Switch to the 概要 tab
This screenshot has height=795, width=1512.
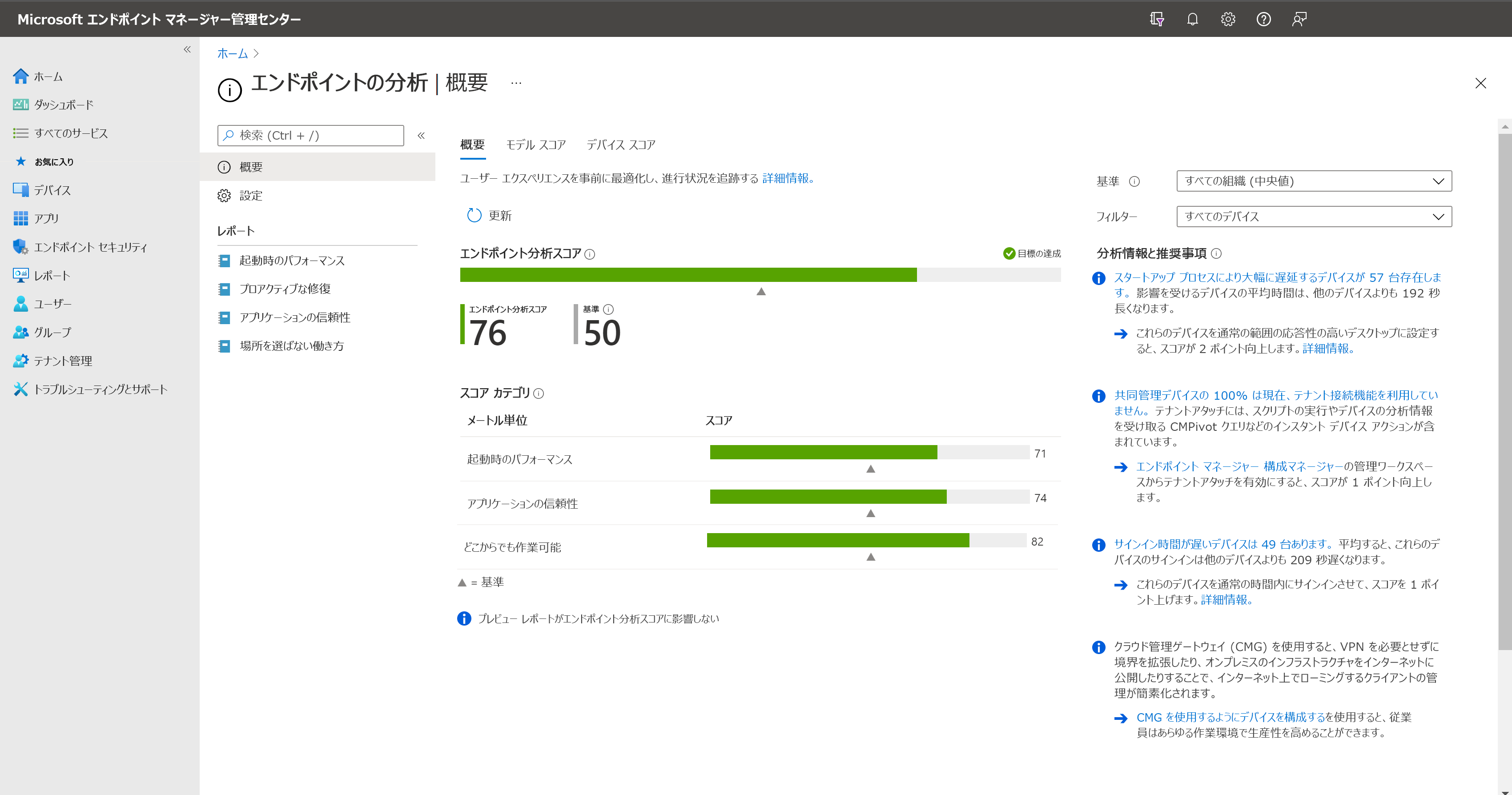(472, 145)
